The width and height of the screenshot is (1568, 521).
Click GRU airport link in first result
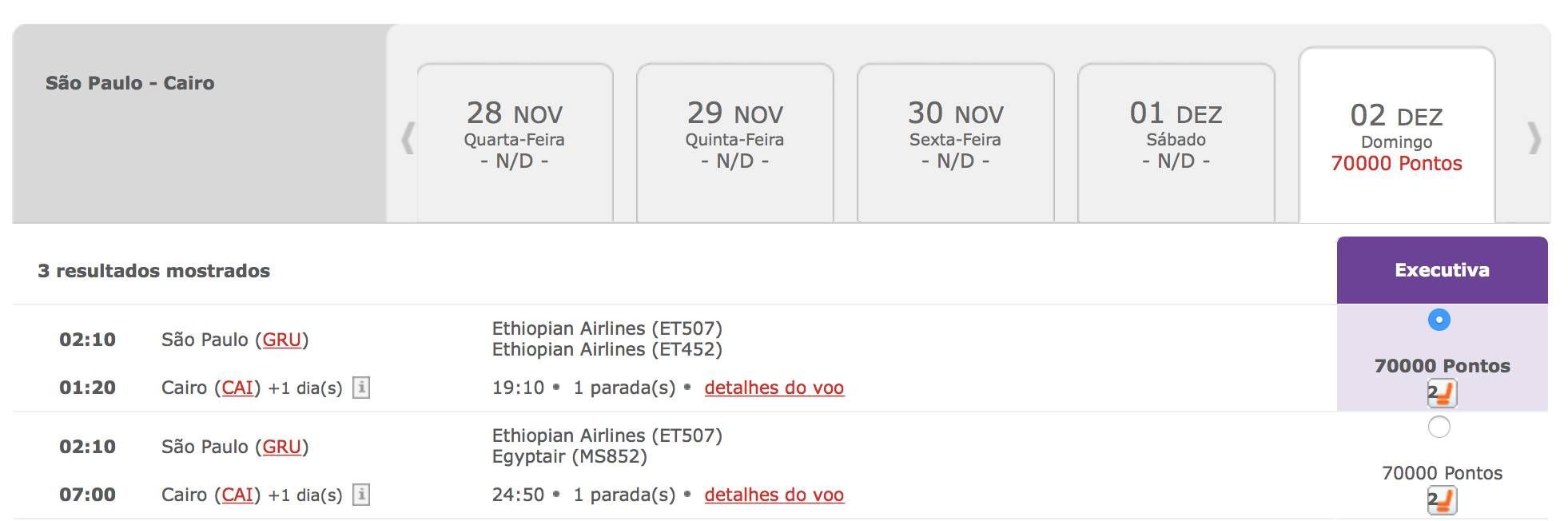(x=281, y=340)
